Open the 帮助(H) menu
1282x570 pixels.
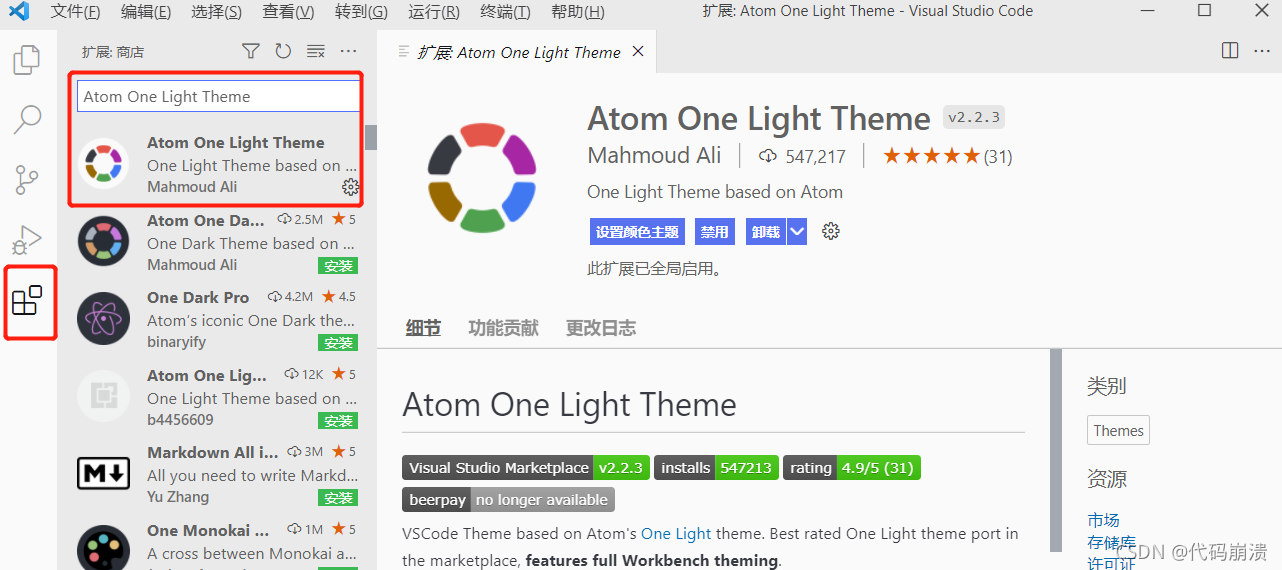pos(577,12)
